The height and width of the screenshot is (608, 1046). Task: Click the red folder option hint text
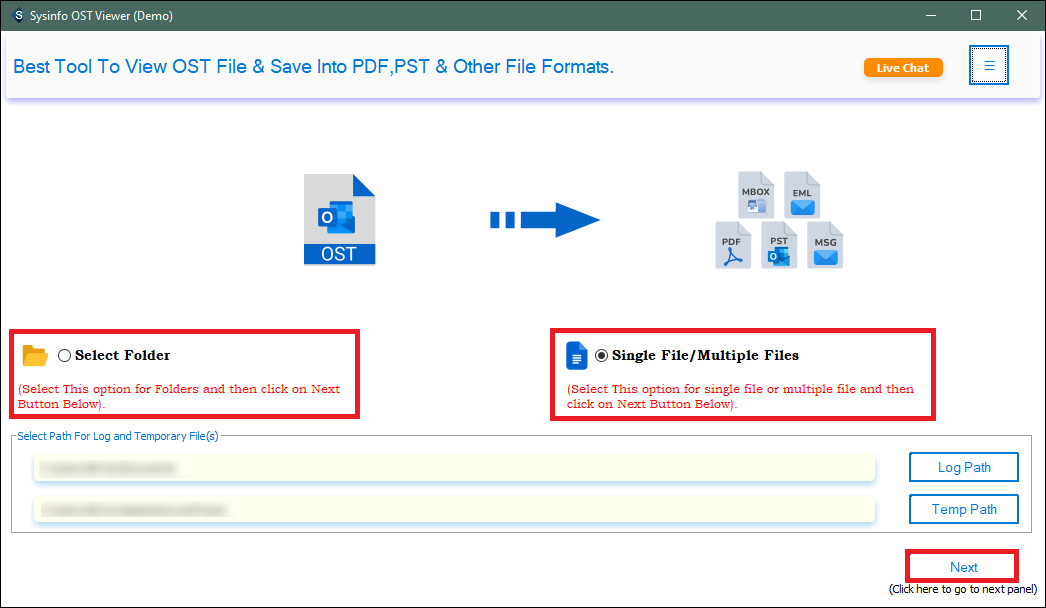179,396
